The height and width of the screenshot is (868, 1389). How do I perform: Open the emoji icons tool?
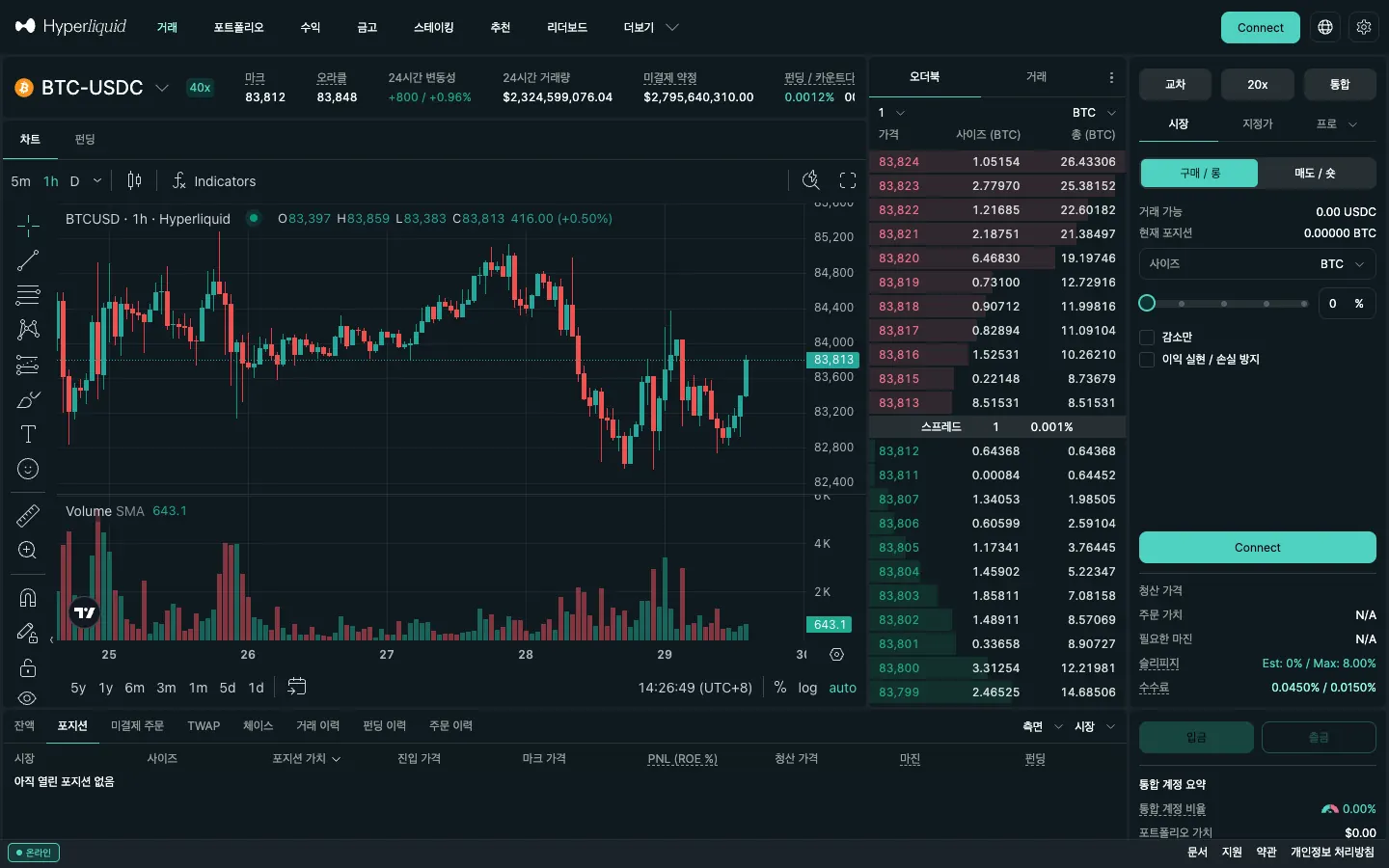pyautogui.click(x=28, y=469)
